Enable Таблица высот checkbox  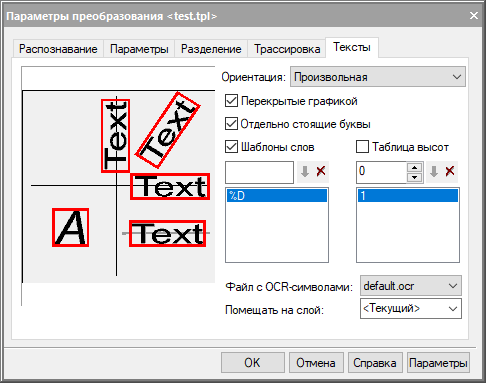(362, 147)
